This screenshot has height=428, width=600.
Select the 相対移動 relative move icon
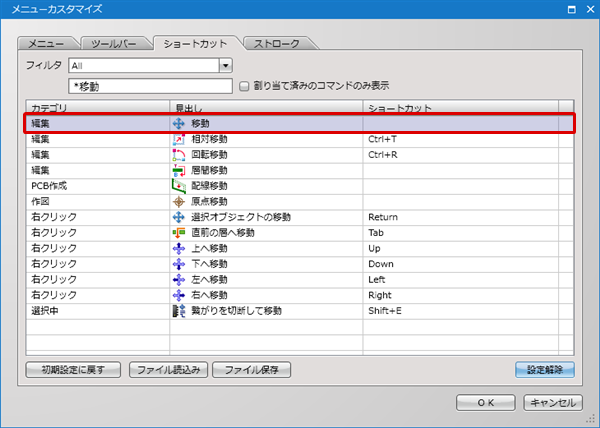point(180,139)
